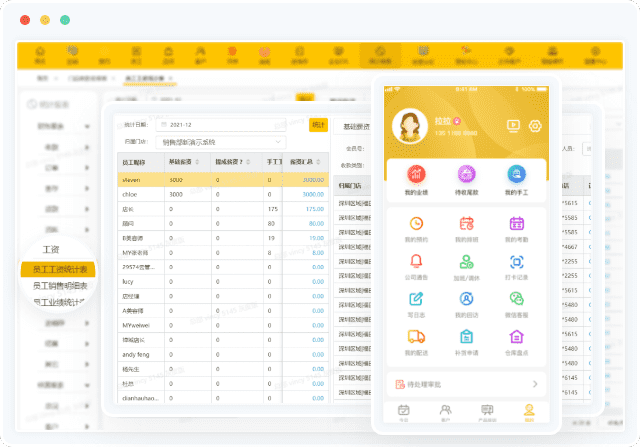Open the 归属门店 store dropdown
This screenshot has height=447, width=640.
(x=221, y=142)
